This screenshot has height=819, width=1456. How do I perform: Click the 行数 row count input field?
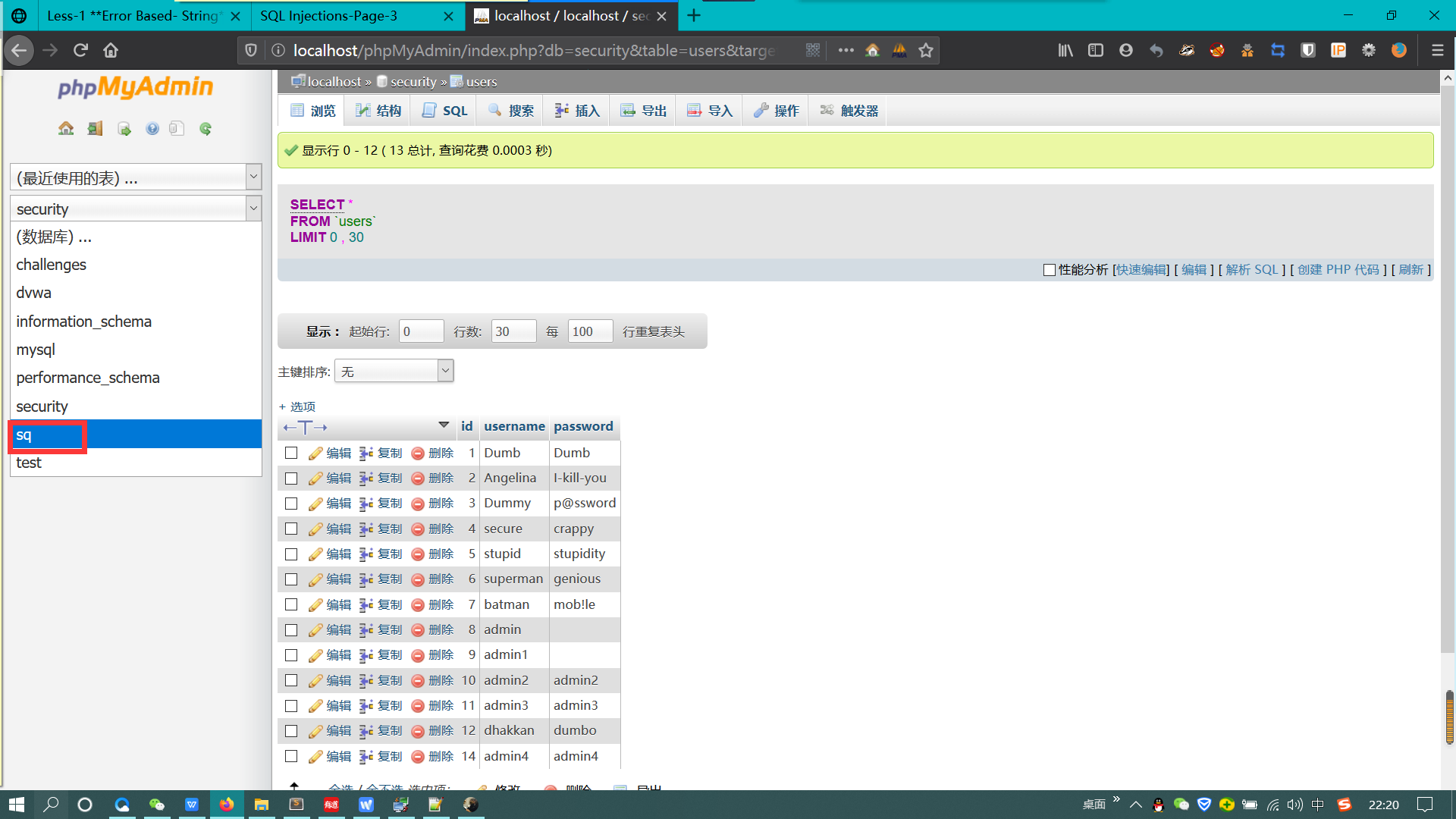coord(513,331)
